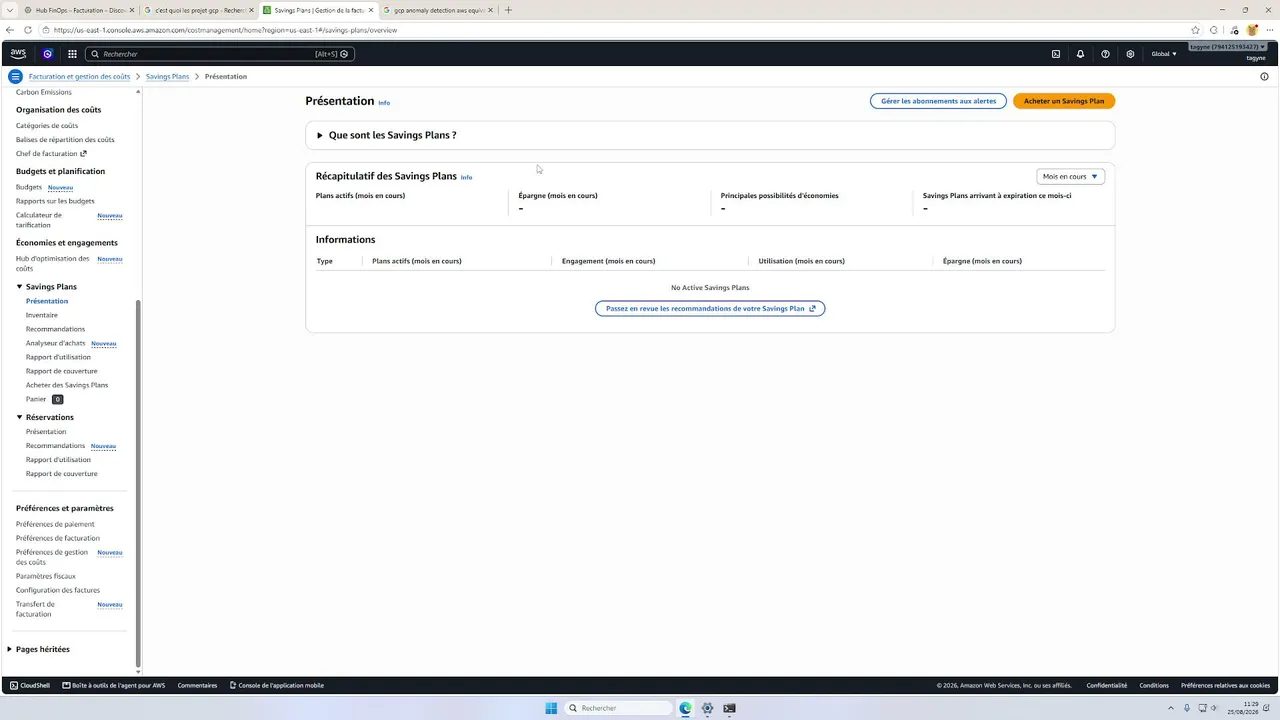
Task: Open "Analyseur d'achats" in the sidebar
Action: pos(56,343)
